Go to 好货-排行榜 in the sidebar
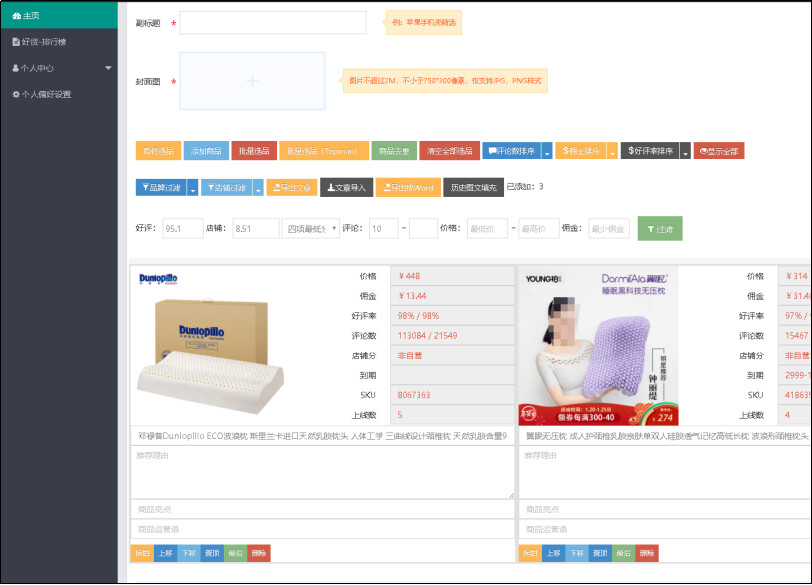Viewport: 812px width, 585px height. click(x=59, y=42)
